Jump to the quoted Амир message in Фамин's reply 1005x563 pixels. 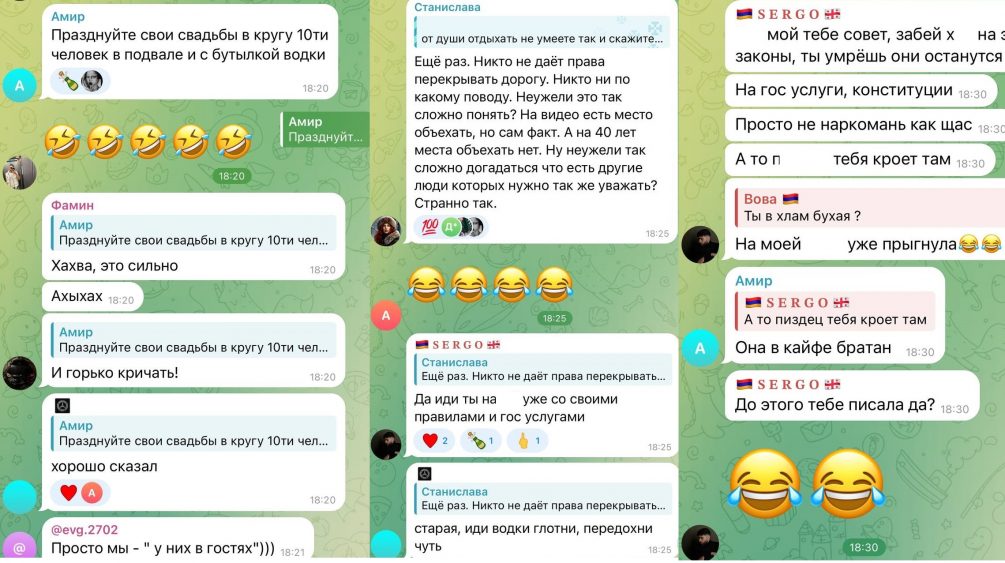[194, 233]
